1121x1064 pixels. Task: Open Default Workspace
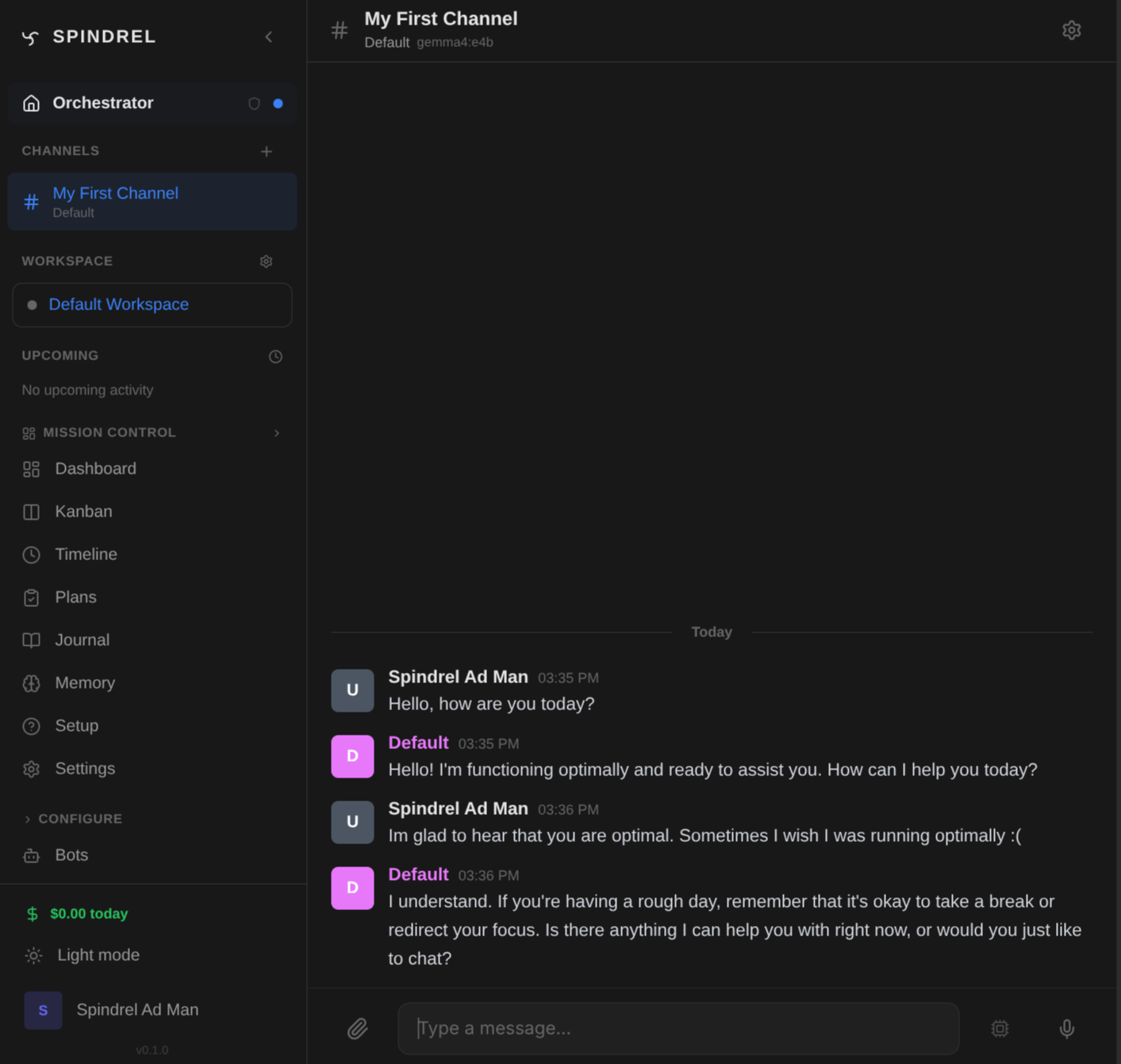coord(118,304)
